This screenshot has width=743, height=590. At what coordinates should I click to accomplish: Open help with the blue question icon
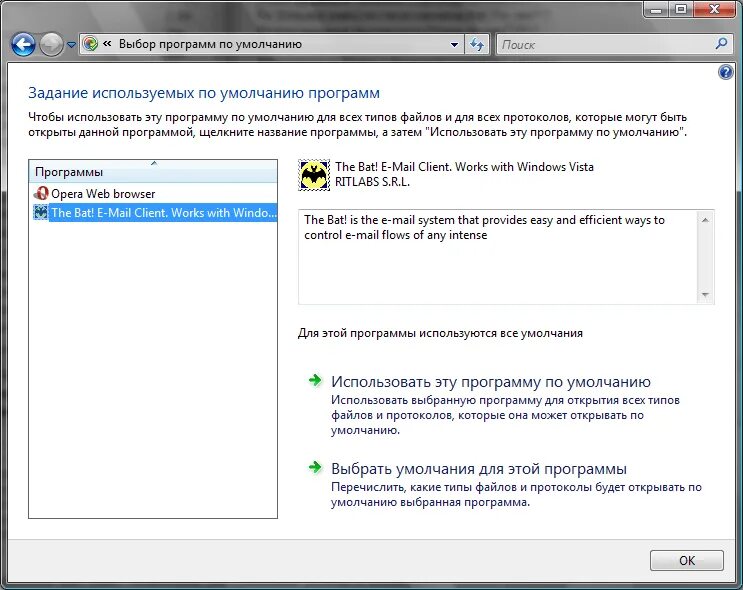[x=725, y=73]
